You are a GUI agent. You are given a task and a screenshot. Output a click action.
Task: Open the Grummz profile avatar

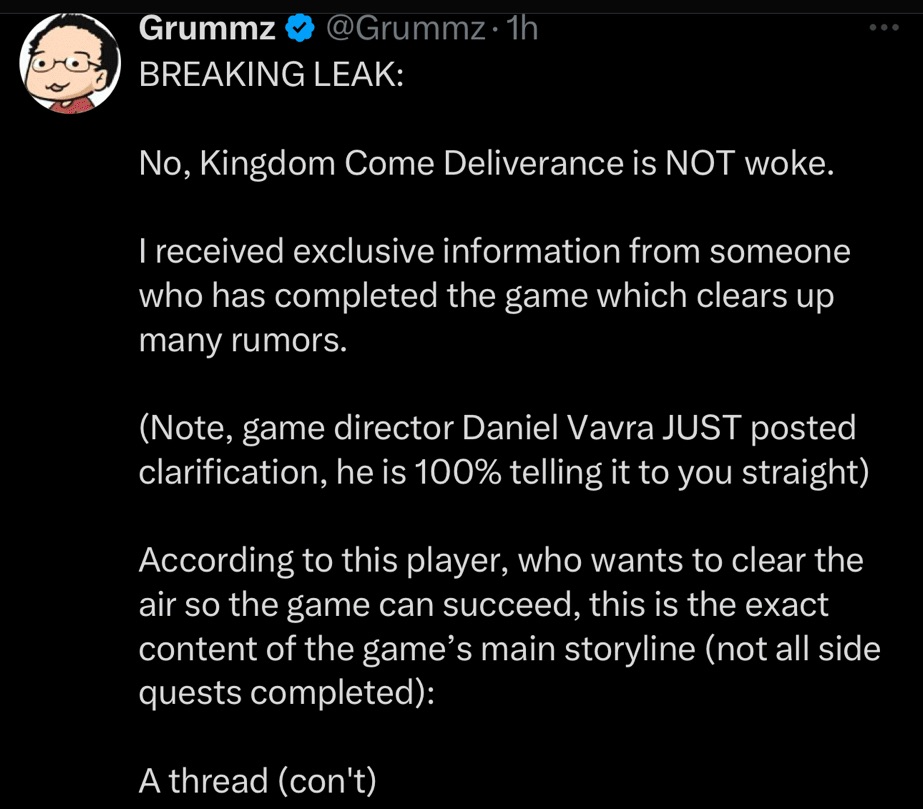click(x=67, y=63)
